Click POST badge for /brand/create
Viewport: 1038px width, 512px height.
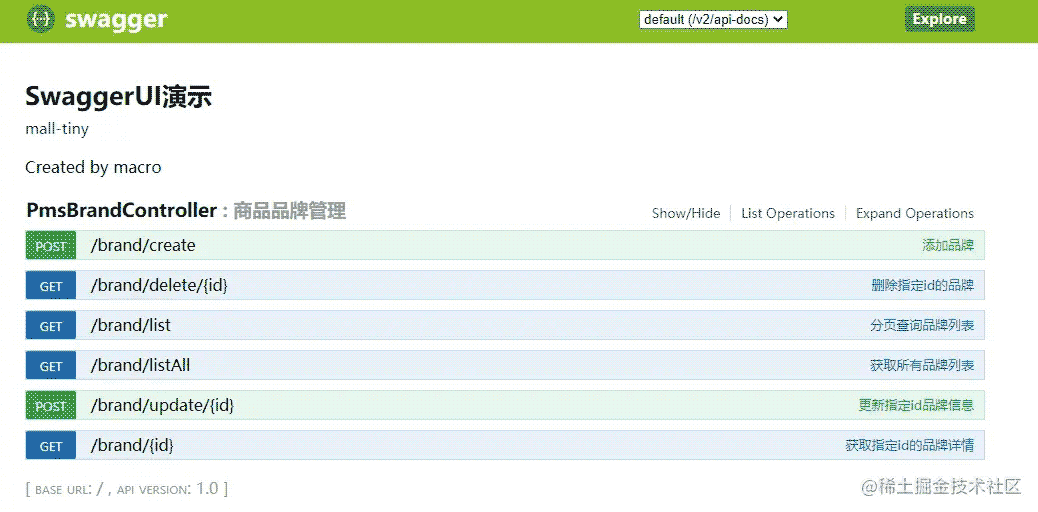(x=51, y=246)
